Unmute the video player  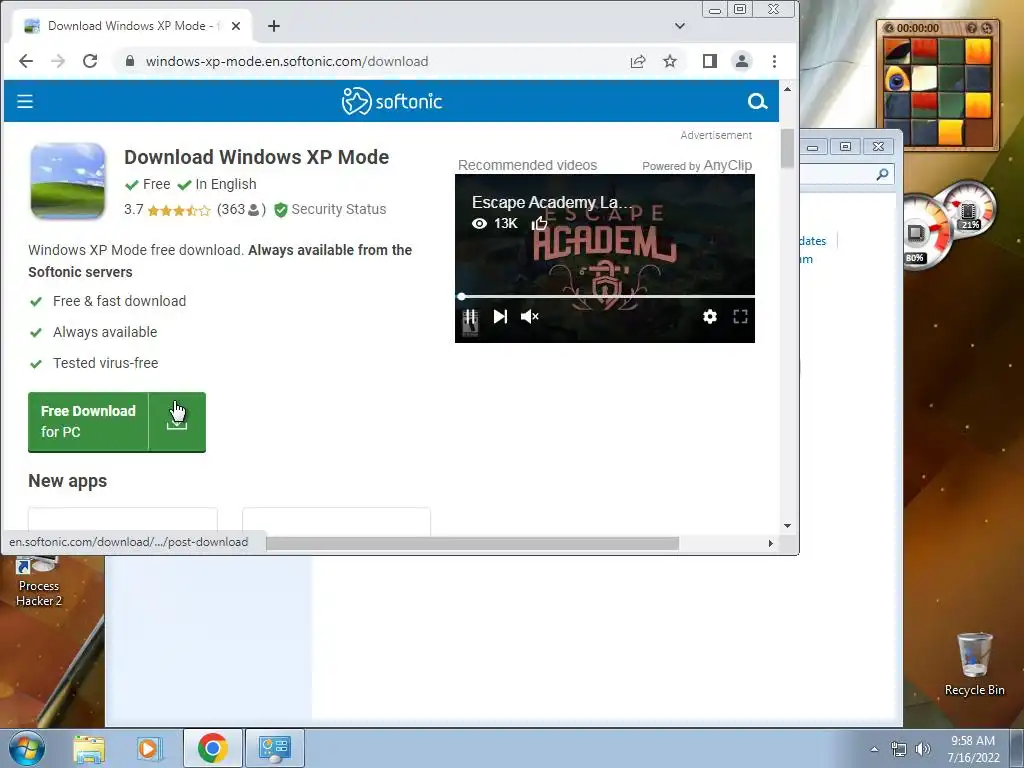click(x=530, y=317)
